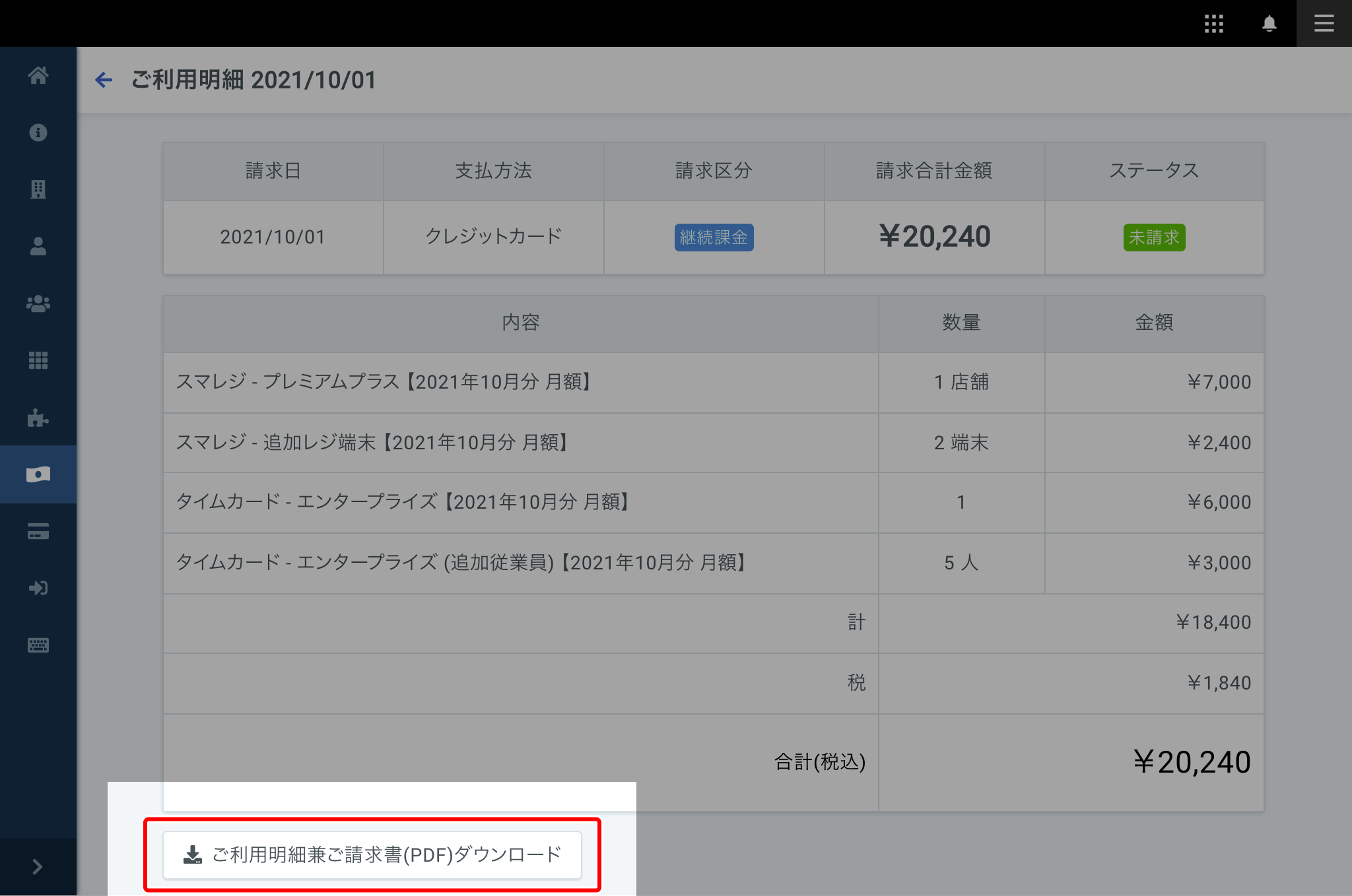Click the bold ¥20,240 amount in the 請求合計金額 column
Image resolution: width=1352 pixels, height=896 pixels.
click(x=934, y=236)
